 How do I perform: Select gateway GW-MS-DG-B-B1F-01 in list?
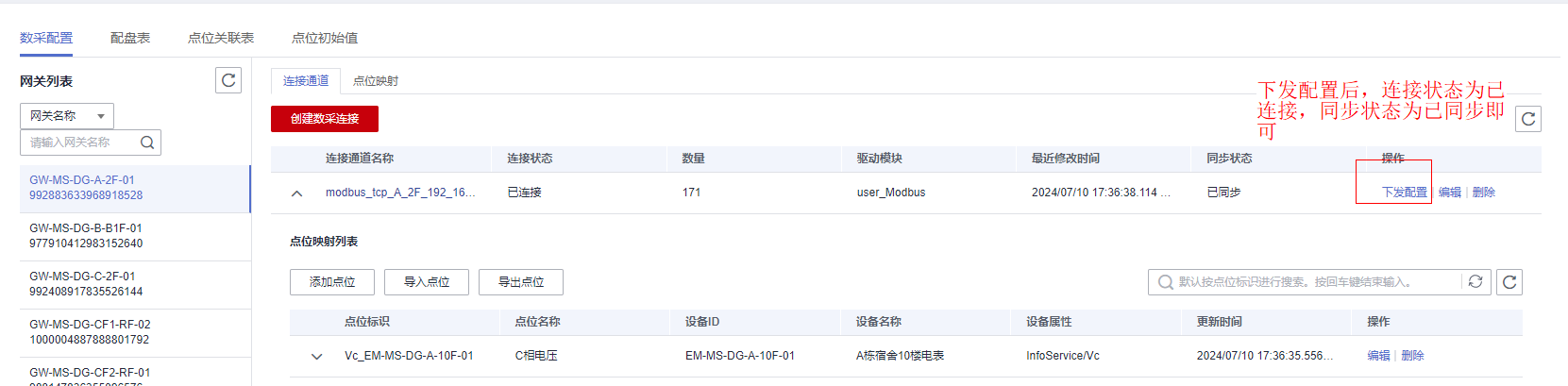tap(135, 236)
